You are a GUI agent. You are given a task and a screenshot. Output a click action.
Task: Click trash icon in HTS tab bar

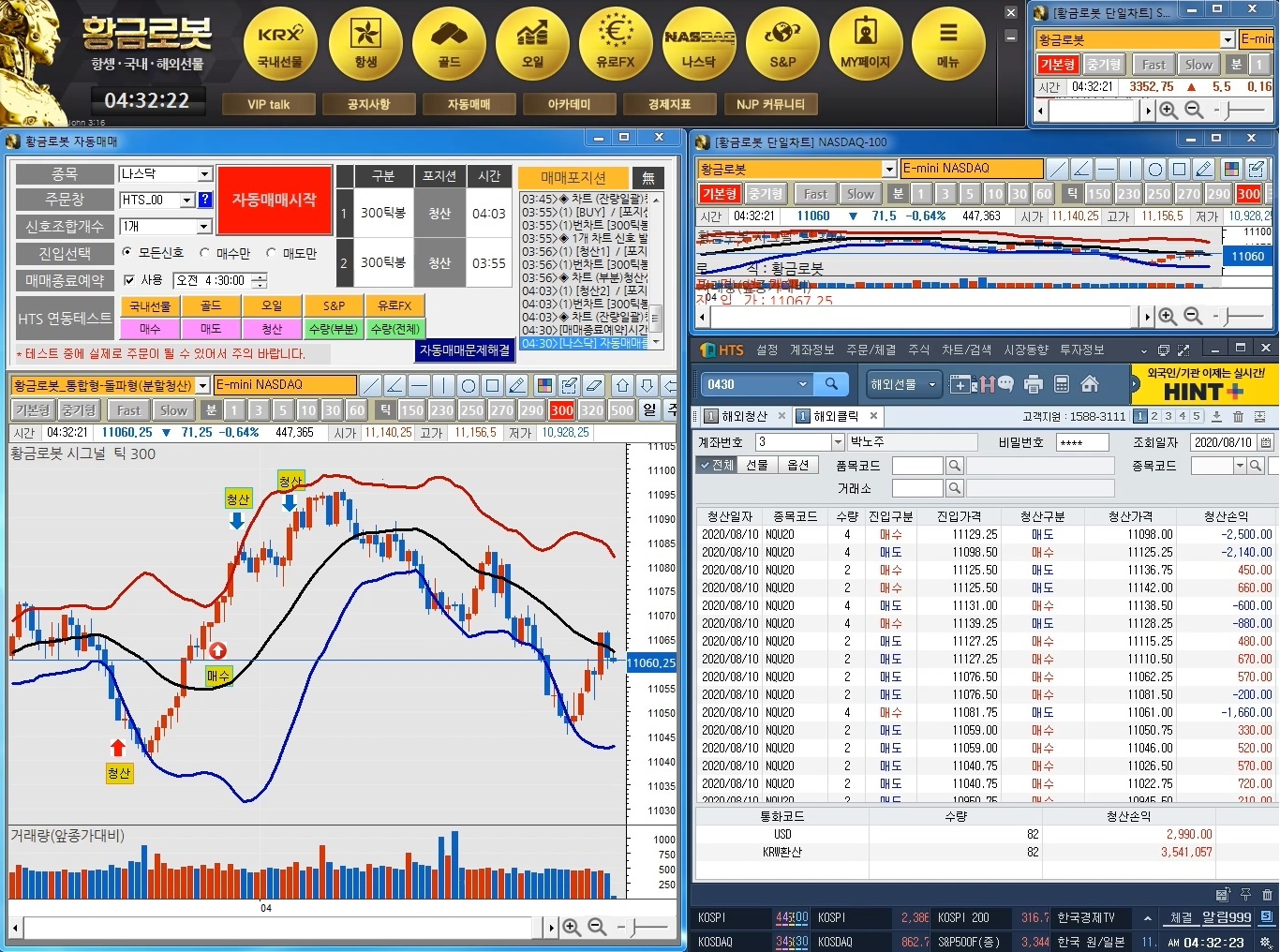1238,416
